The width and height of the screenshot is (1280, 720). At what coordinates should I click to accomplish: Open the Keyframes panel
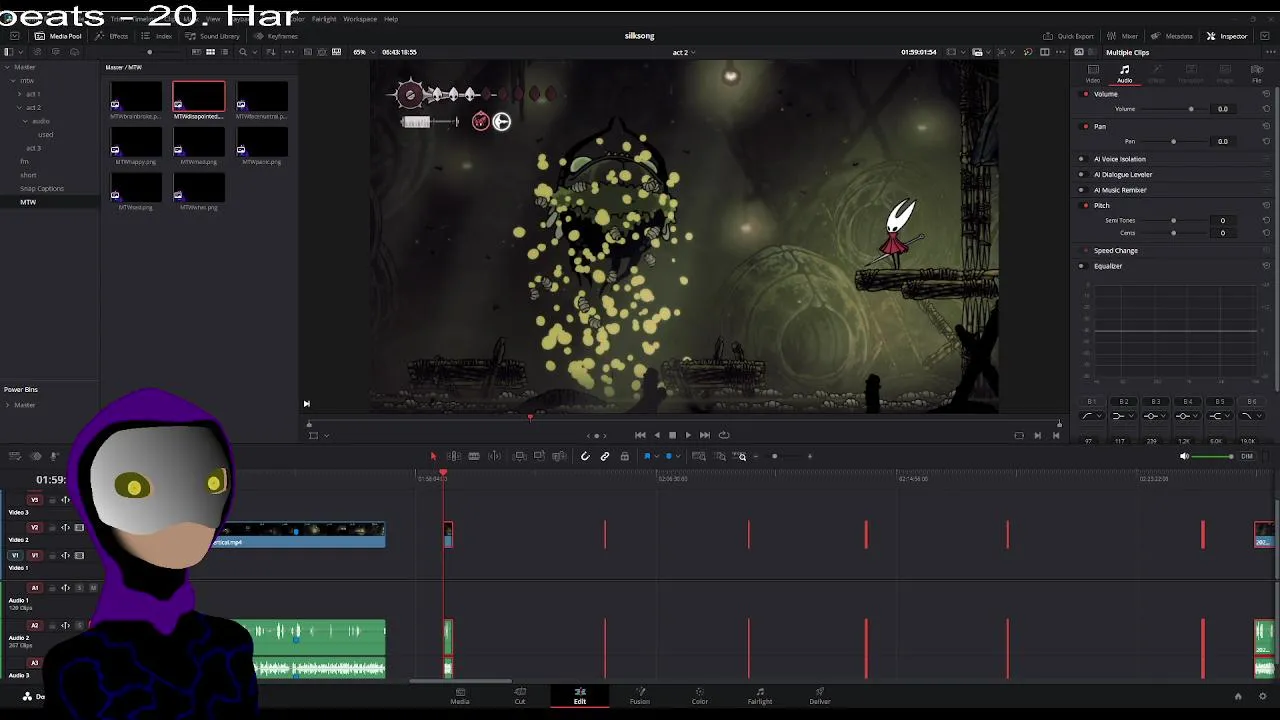click(x=275, y=36)
